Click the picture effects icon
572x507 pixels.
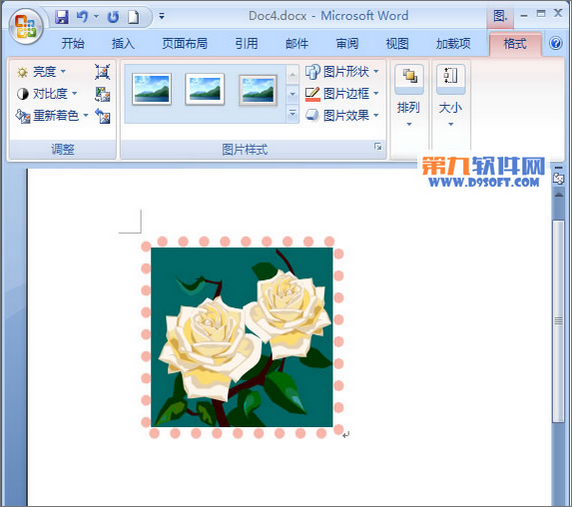312,116
